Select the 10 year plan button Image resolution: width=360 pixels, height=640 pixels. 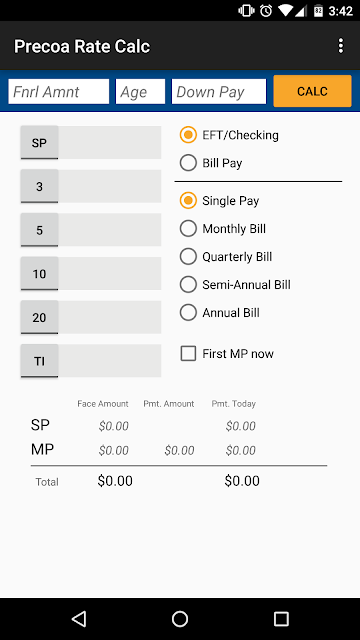click(x=39, y=273)
